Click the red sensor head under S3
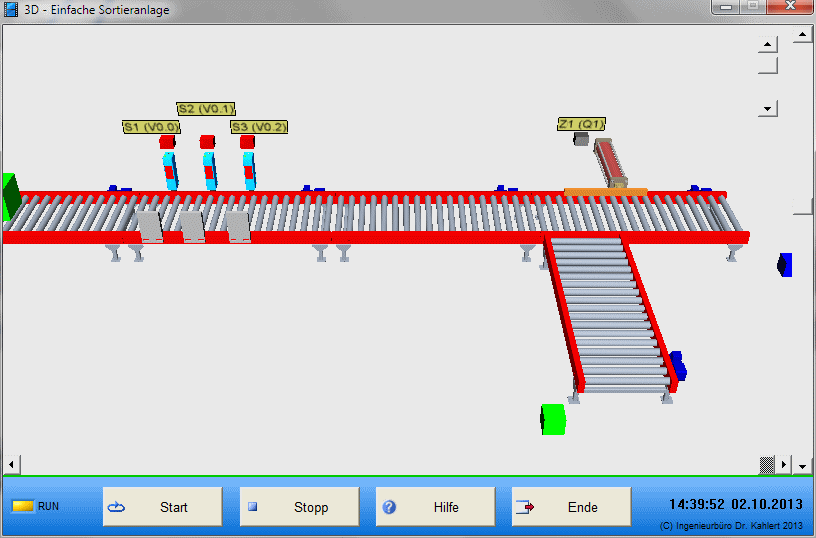This screenshot has width=816, height=538. coord(247,142)
